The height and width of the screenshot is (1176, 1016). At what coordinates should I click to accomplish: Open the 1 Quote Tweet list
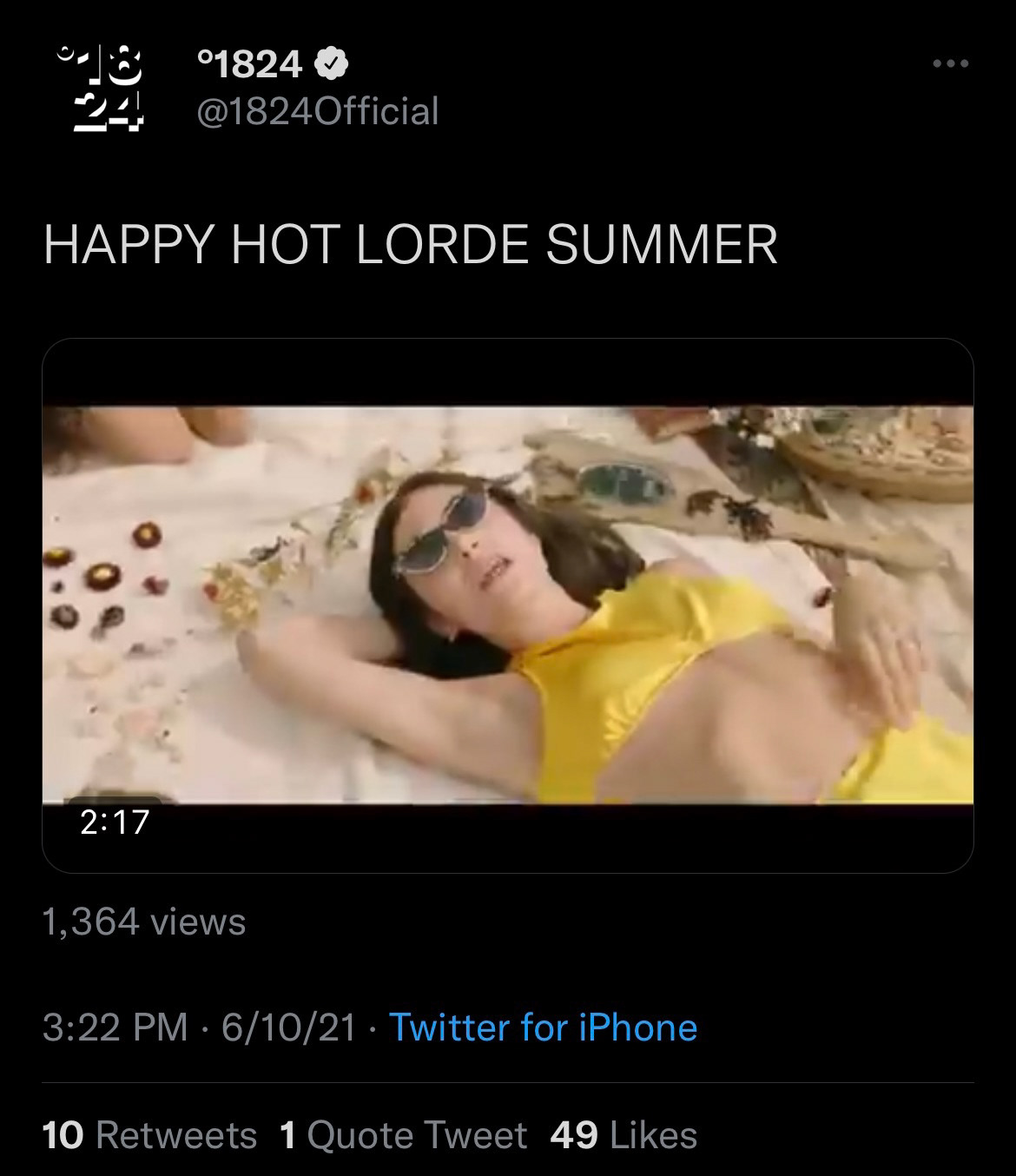(x=404, y=1135)
